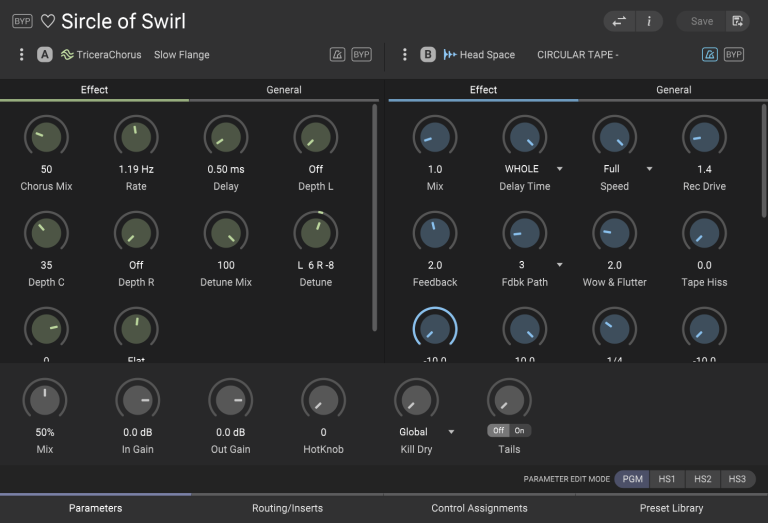Click the Depth L knob

coord(316,137)
